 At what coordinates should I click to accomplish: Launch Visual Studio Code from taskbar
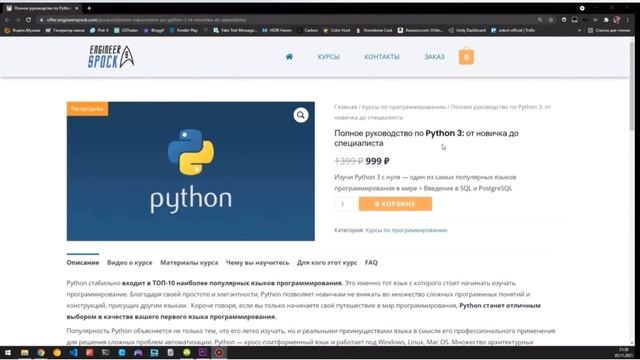click(x=73, y=353)
